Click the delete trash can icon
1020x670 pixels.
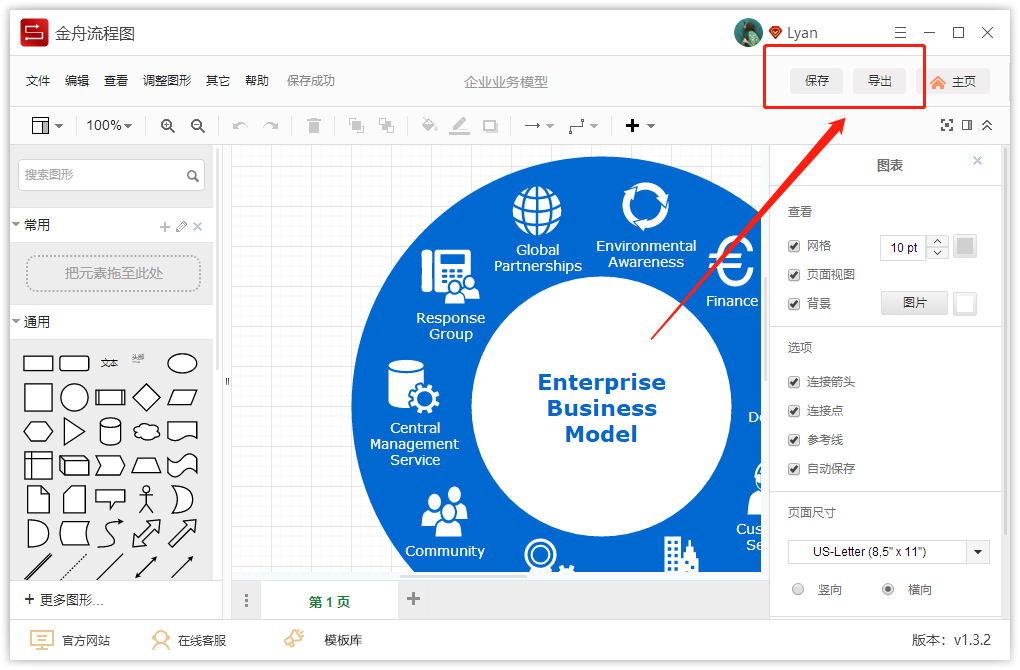[x=314, y=126]
